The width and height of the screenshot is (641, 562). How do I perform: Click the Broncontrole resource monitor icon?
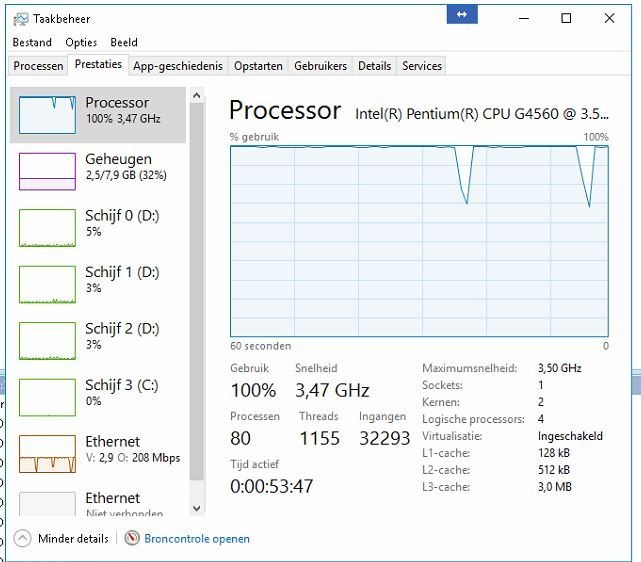(x=132, y=538)
